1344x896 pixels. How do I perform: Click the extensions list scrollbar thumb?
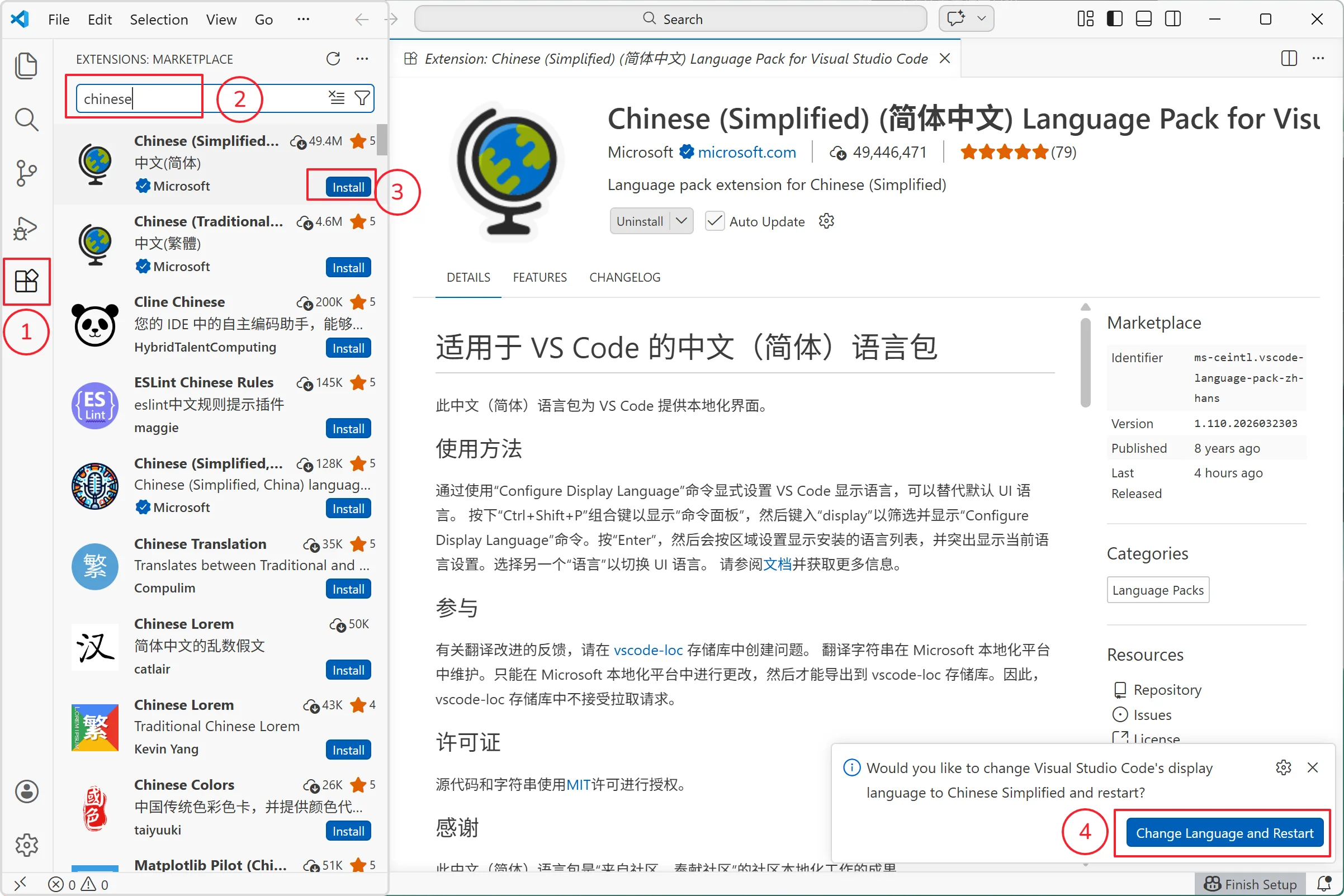pos(381,139)
